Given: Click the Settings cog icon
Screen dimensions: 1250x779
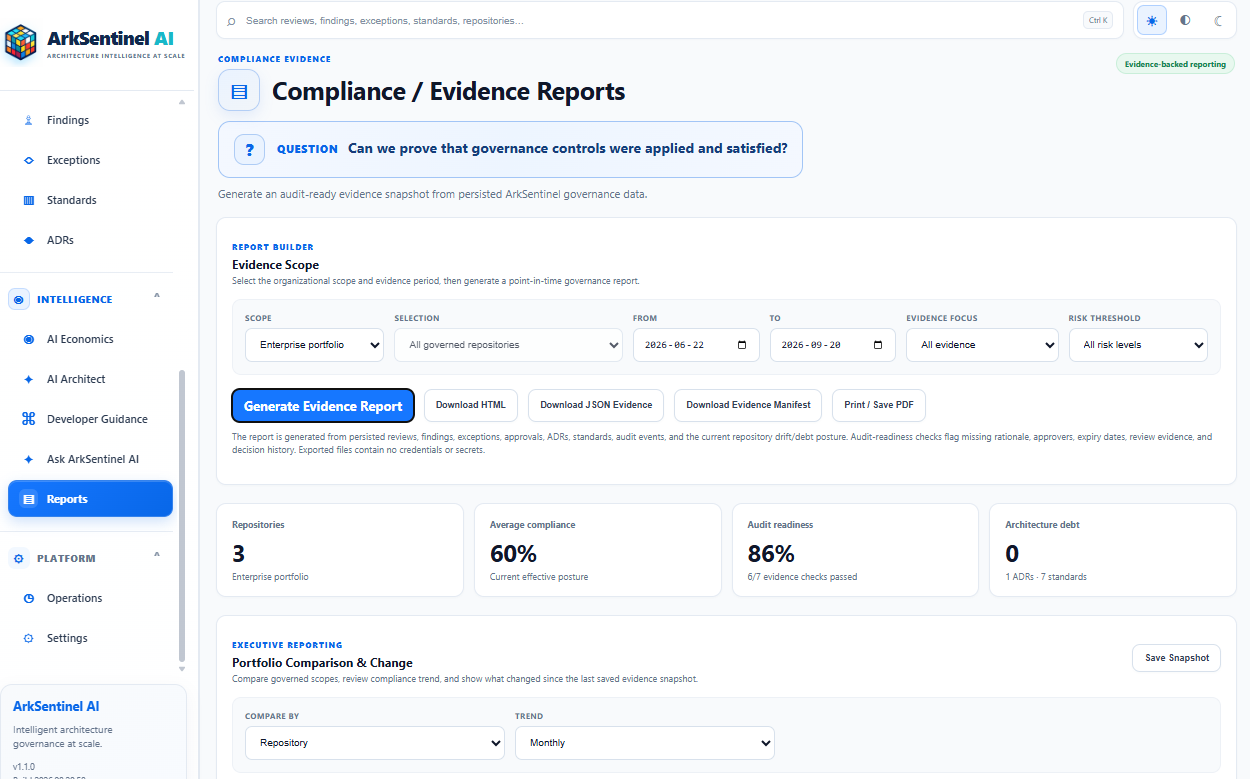Looking at the screenshot, I should coord(28,638).
